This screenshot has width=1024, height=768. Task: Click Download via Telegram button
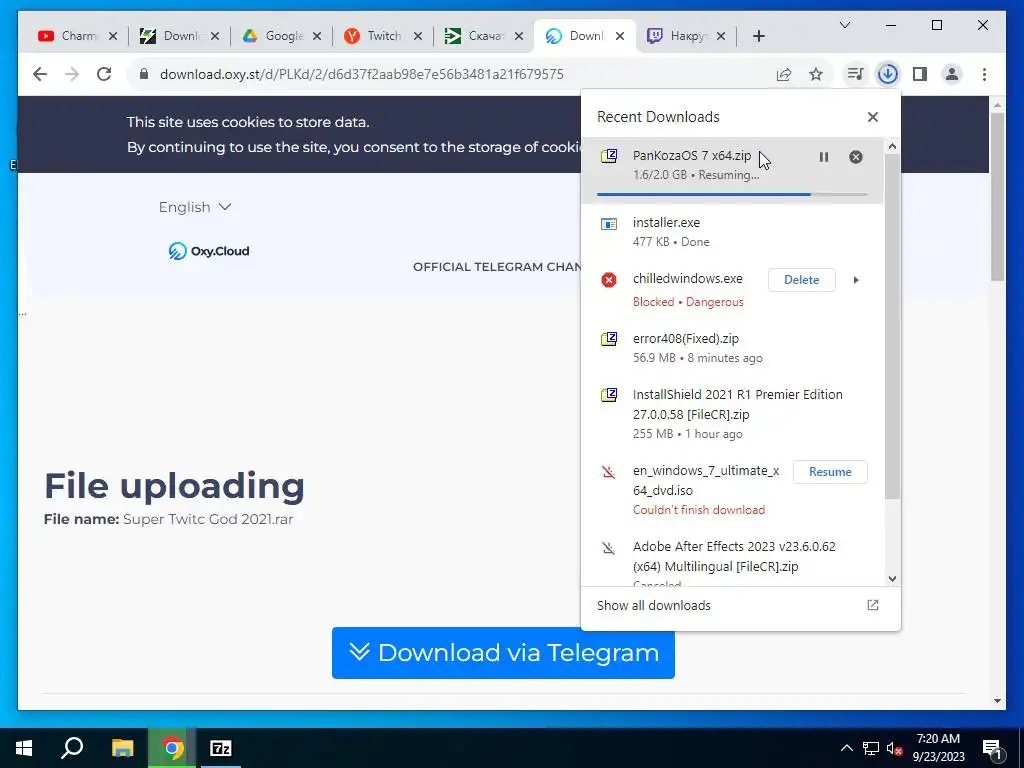[503, 652]
